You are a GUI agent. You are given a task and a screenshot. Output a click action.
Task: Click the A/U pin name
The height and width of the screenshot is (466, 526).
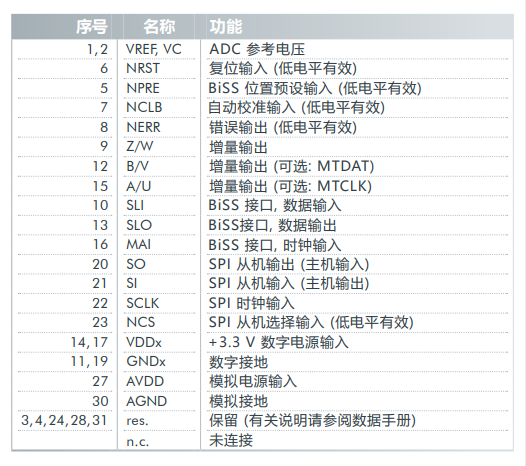point(139,186)
